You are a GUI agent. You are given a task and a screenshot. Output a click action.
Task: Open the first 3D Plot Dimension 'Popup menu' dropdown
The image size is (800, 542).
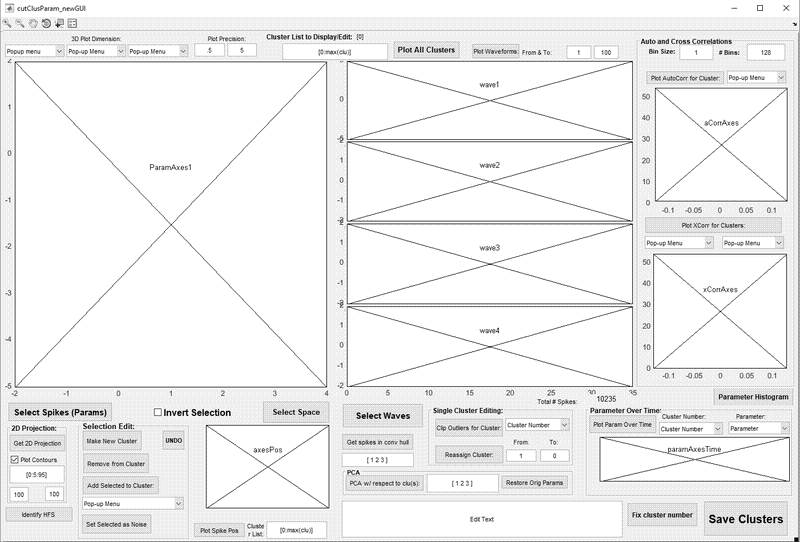click(35, 52)
